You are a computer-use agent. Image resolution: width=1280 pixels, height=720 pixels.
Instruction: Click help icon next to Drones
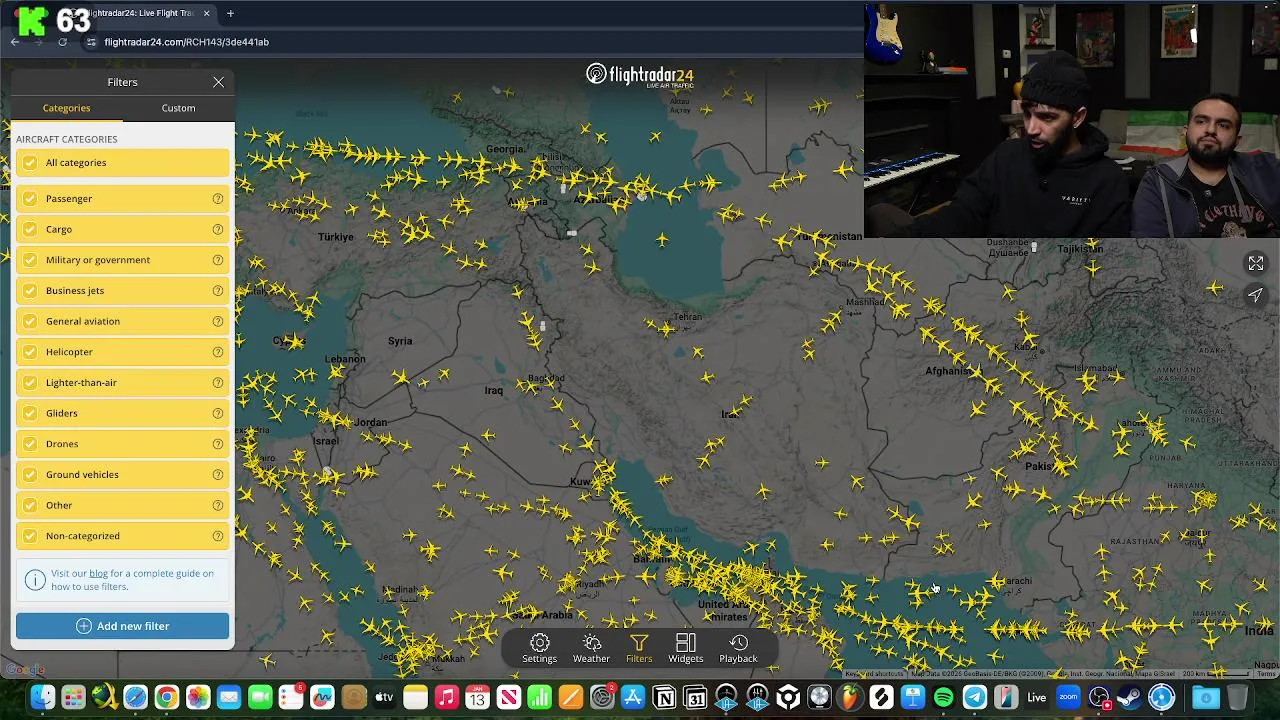pyautogui.click(x=217, y=444)
